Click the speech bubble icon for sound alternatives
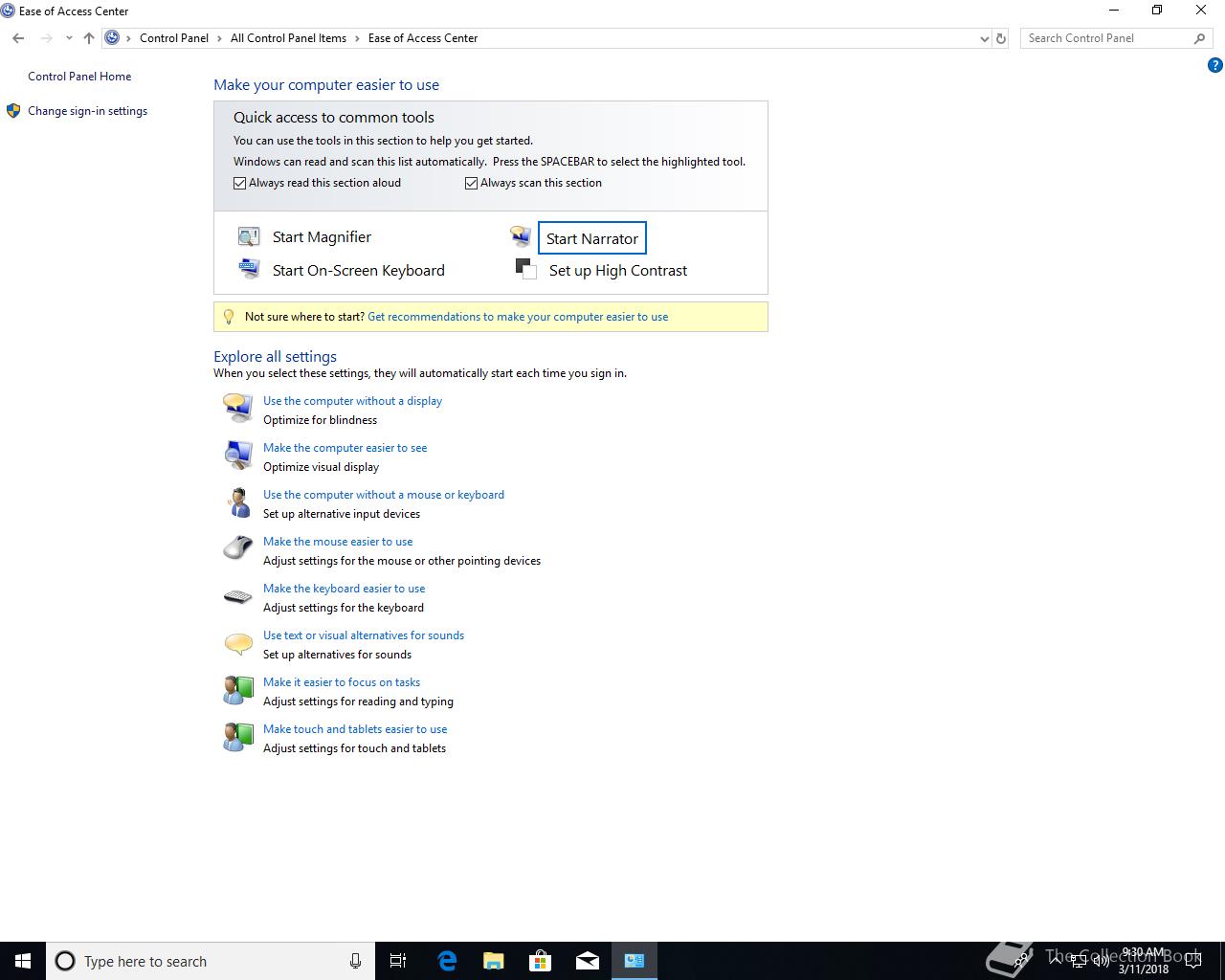Image resolution: width=1225 pixels, height=980 pixels. pos(237,643)
